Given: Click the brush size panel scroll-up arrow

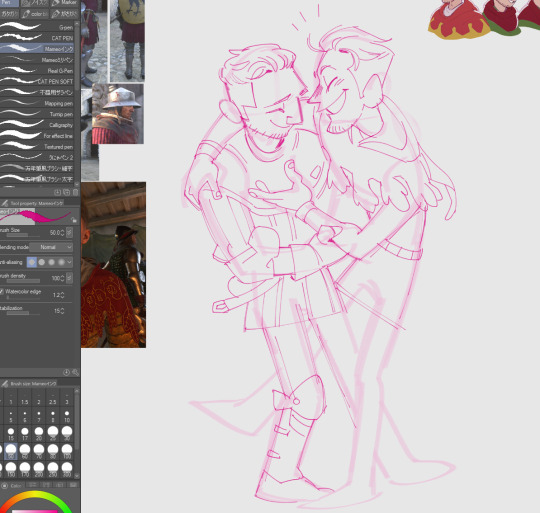Looking at the screenshot, I should (x=76, y=391).
